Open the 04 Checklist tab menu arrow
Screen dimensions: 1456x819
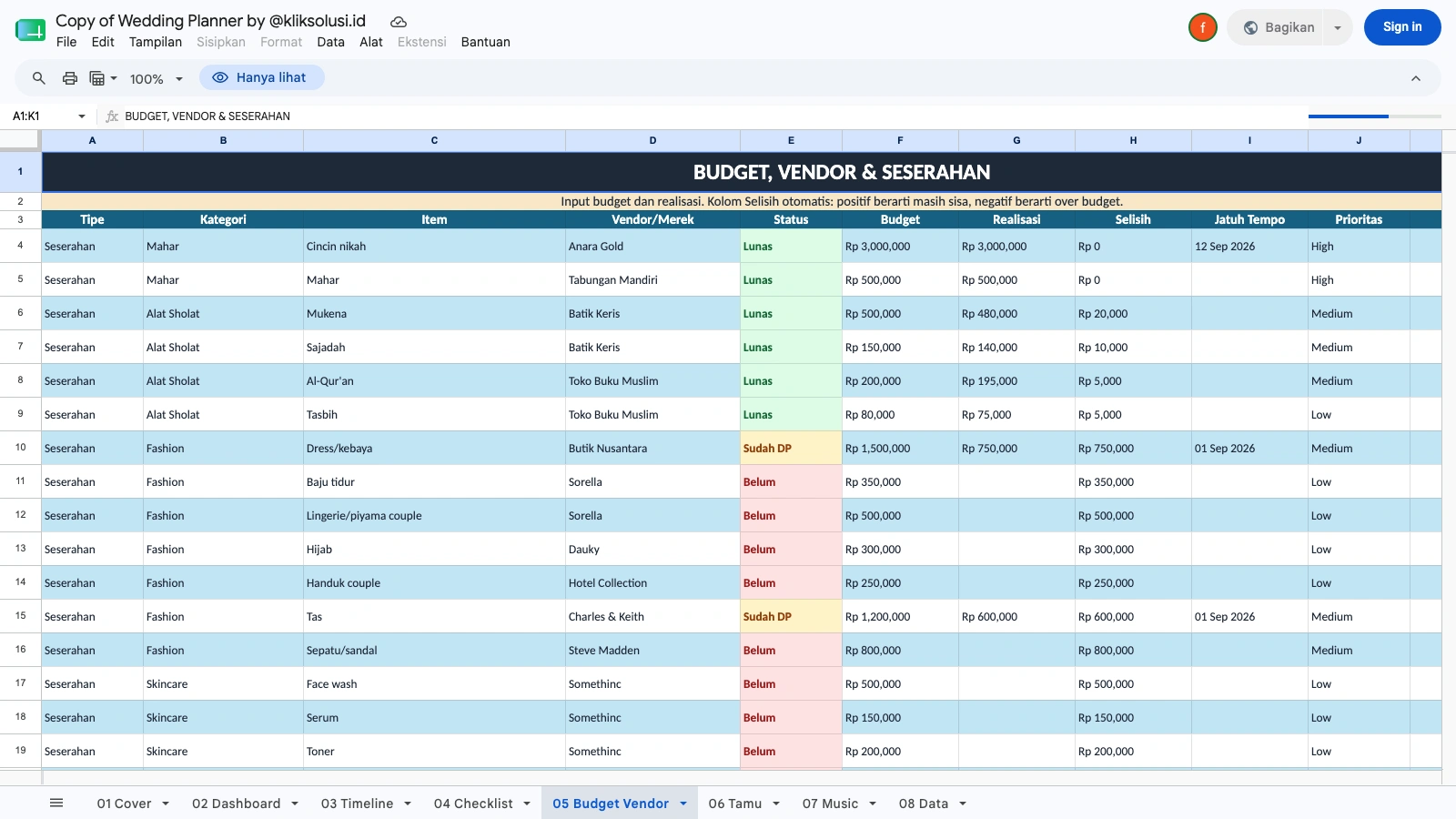tap(527, 804)
